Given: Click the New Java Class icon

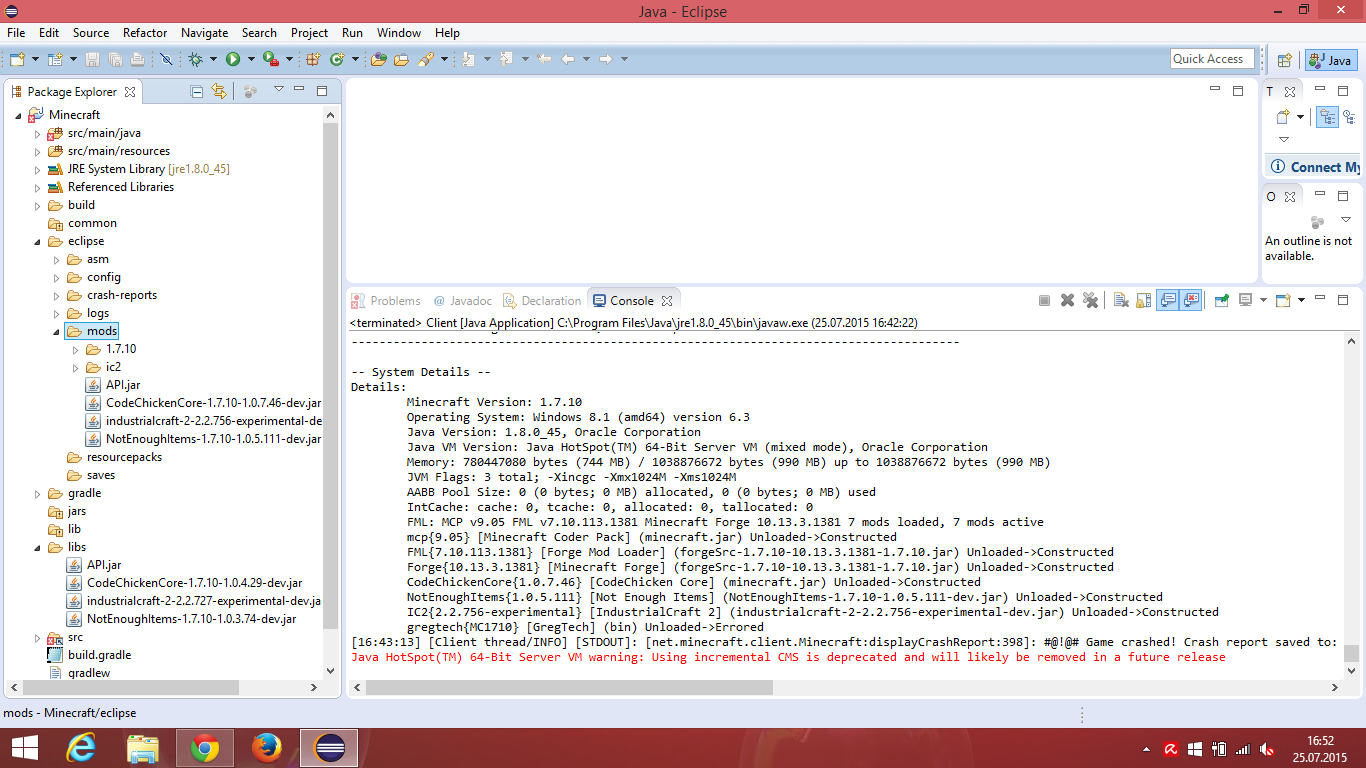Looking at the screenshot, I should 337,60.
